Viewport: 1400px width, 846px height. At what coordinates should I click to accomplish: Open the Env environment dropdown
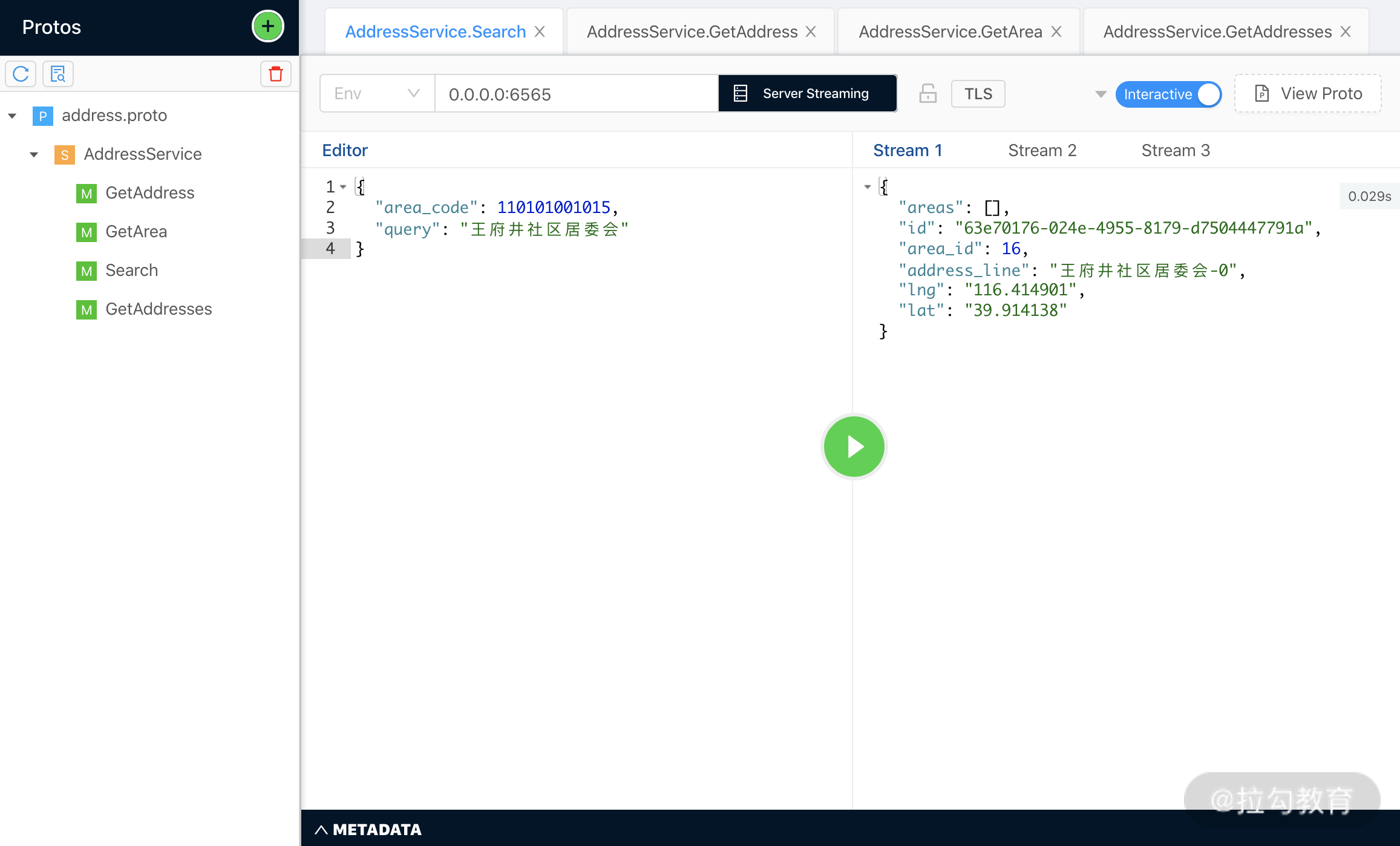coord(377,94)
